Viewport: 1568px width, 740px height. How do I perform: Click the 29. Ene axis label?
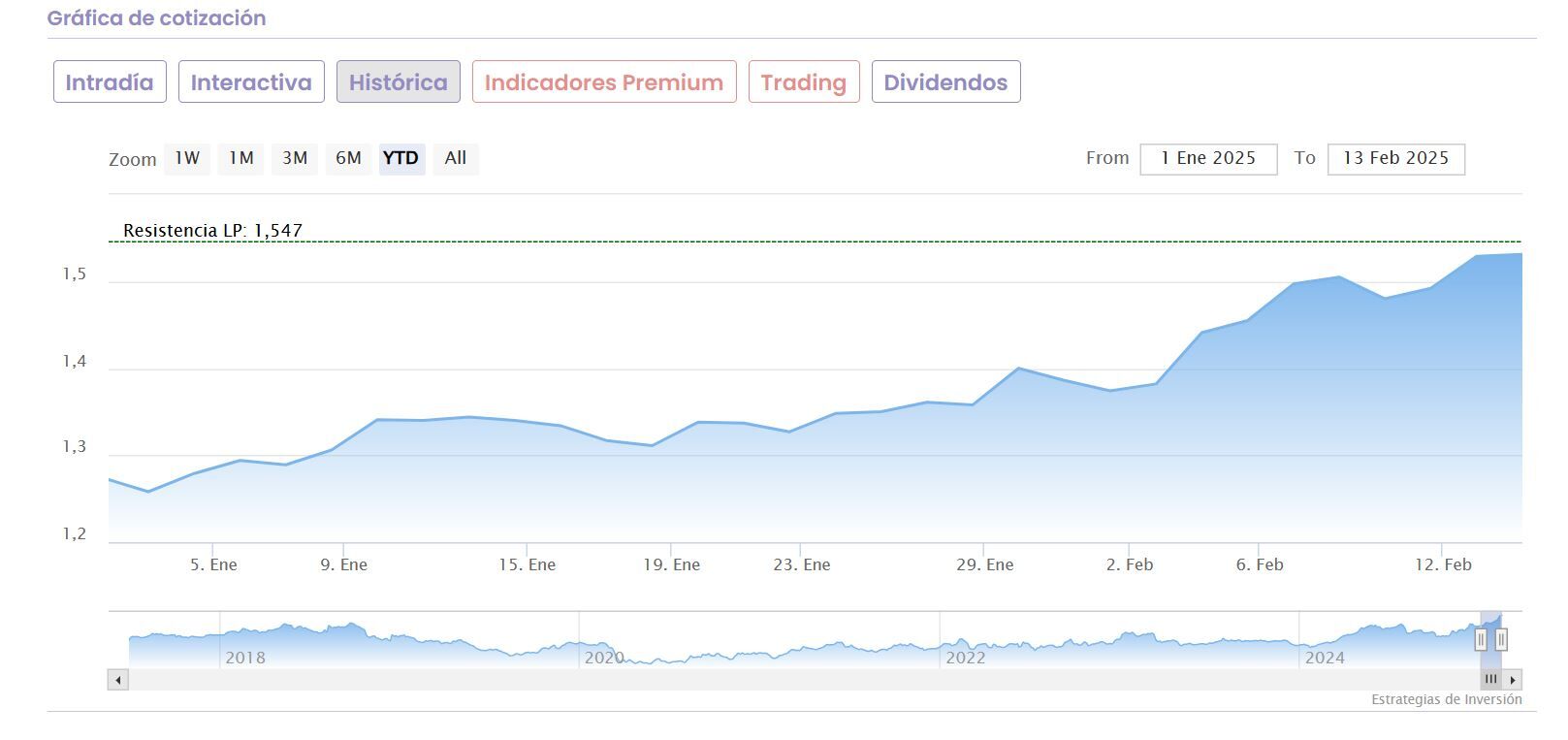[x=985, y=564]
